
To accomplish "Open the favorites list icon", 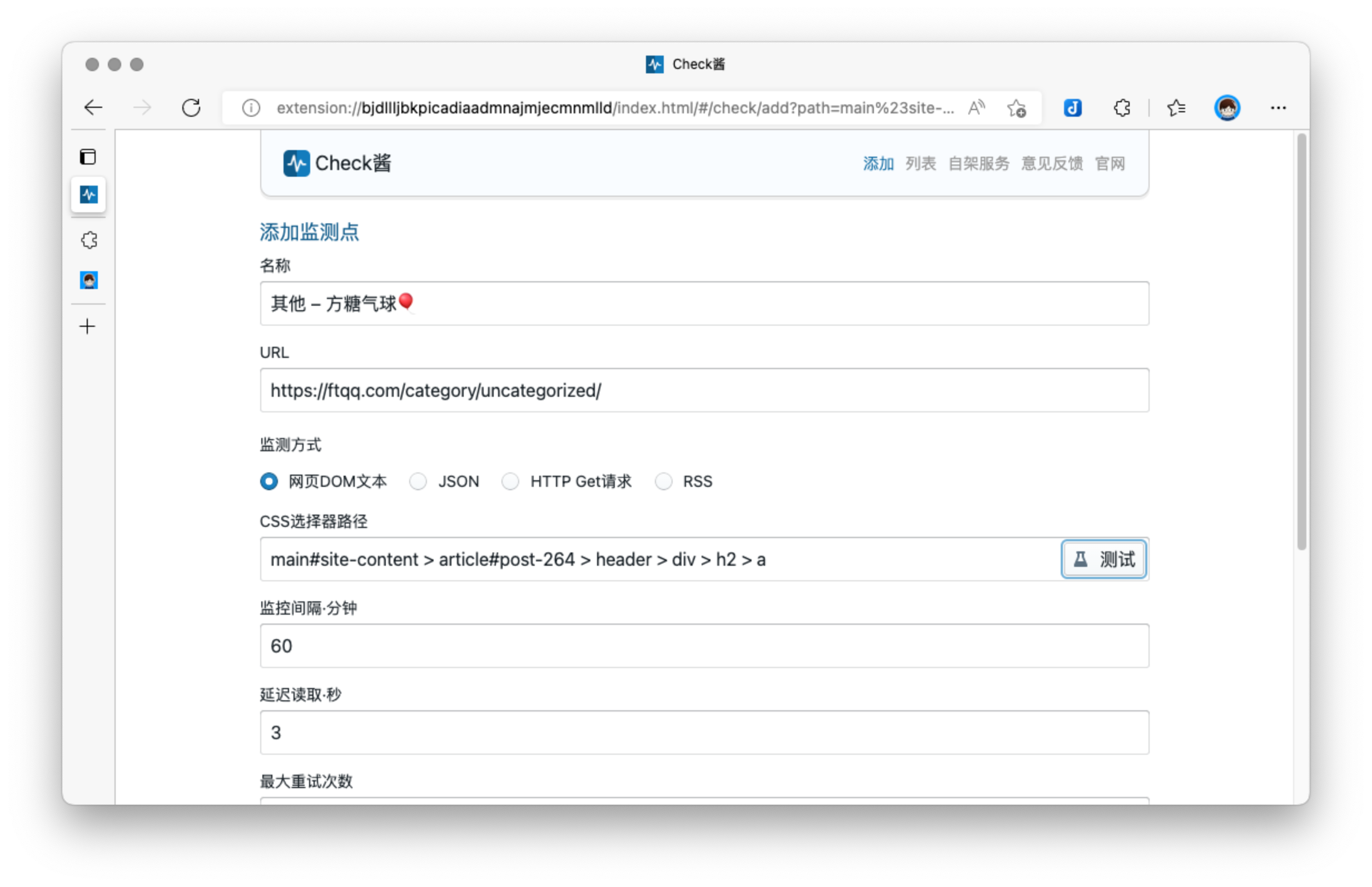I will tap(1176, 108).
